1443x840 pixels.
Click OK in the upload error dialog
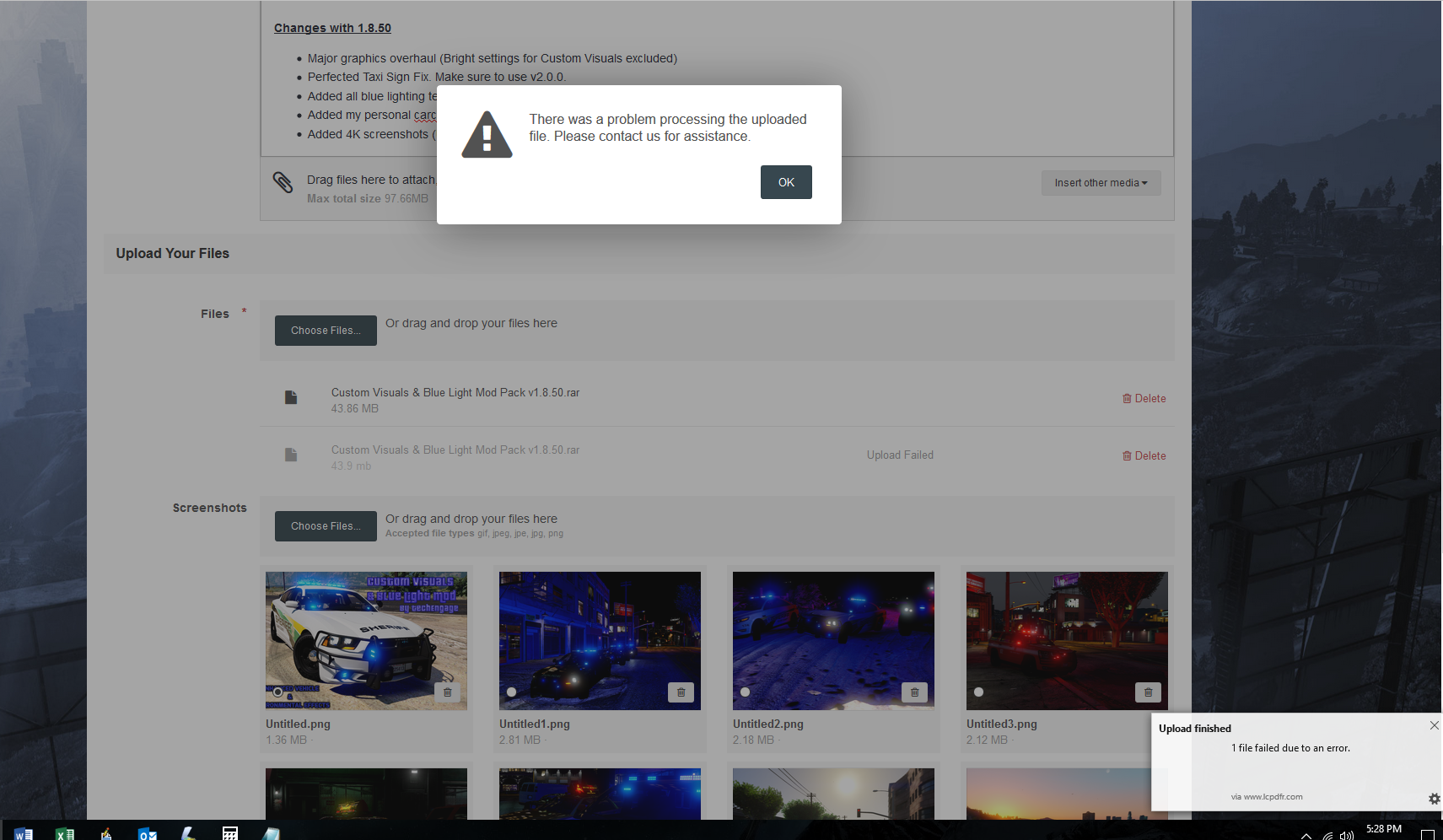[786, 182]
